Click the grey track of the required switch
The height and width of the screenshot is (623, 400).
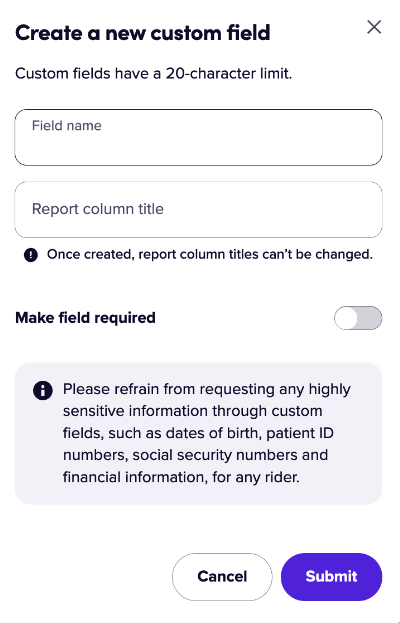tap(371, 318)
